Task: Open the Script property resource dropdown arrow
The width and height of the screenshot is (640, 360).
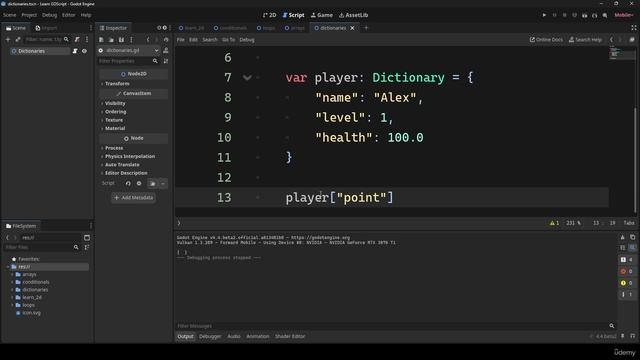Action: tap(163, 184)
